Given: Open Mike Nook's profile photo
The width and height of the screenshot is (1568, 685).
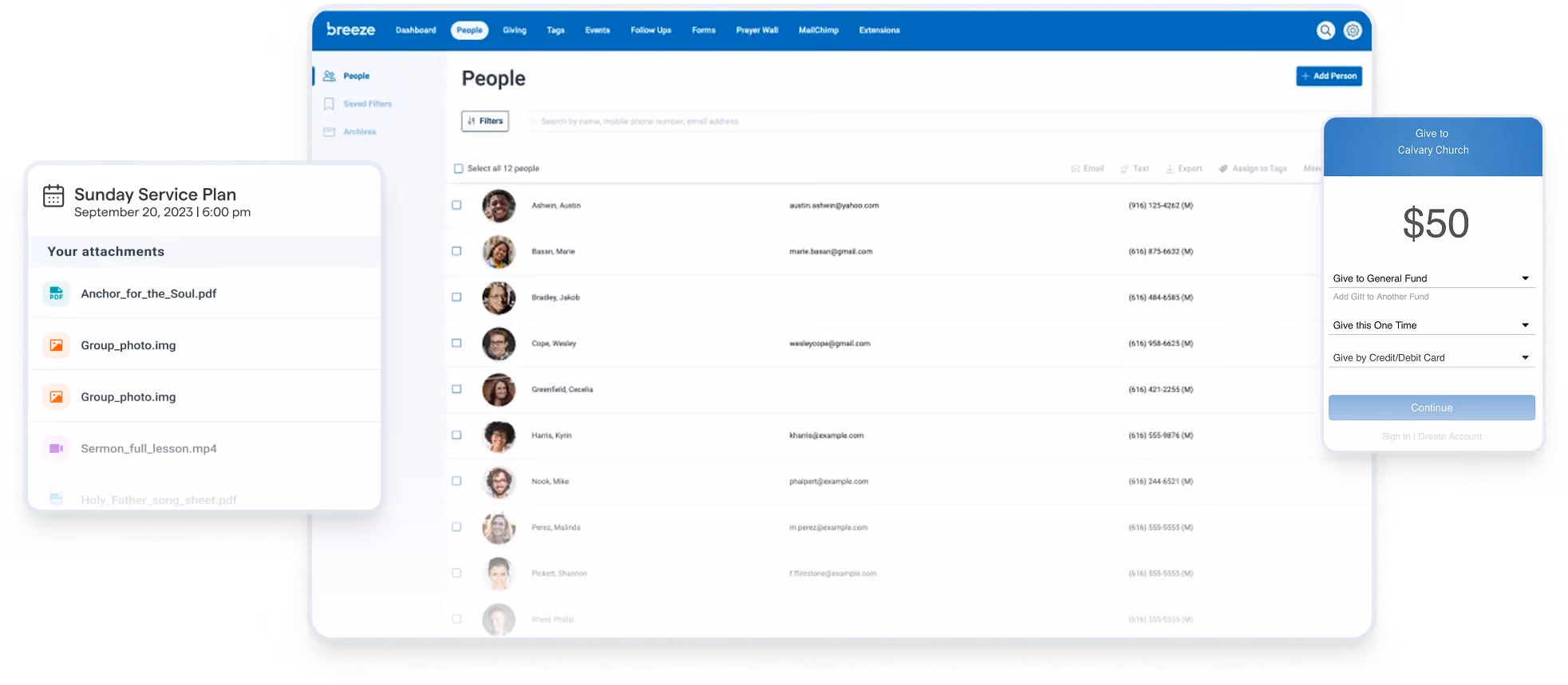Looking at the screenshot, I should pos(499,482).
